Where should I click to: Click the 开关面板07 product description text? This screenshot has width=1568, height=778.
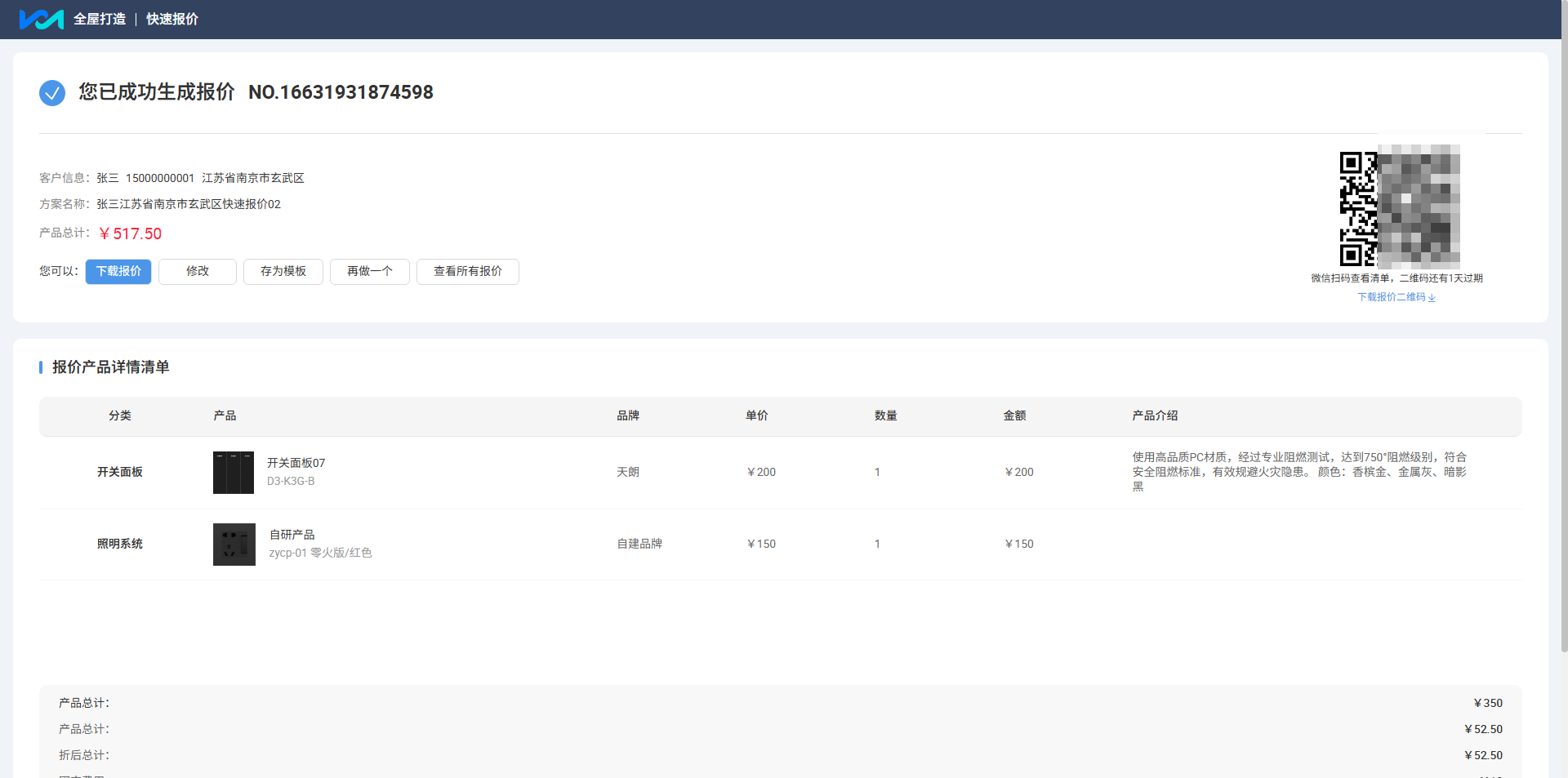pyautogui.click(x=1299, y=472)
